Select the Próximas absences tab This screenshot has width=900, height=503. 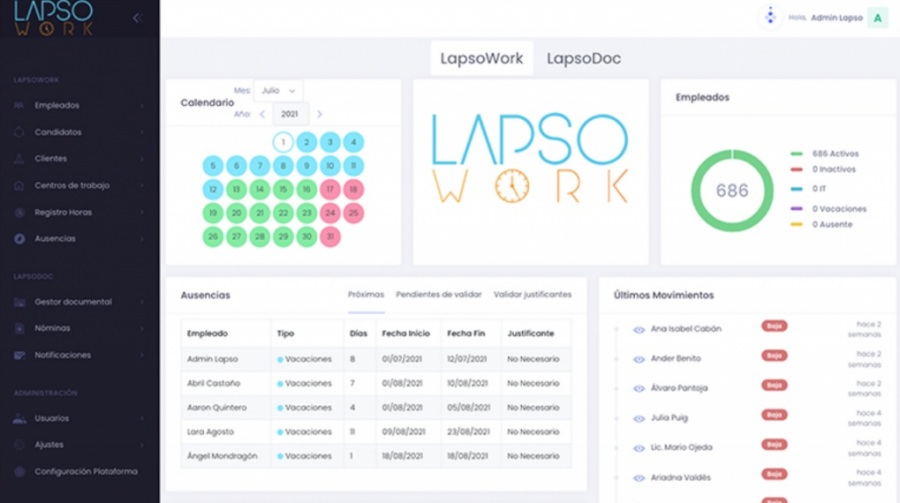click(366, 295)
